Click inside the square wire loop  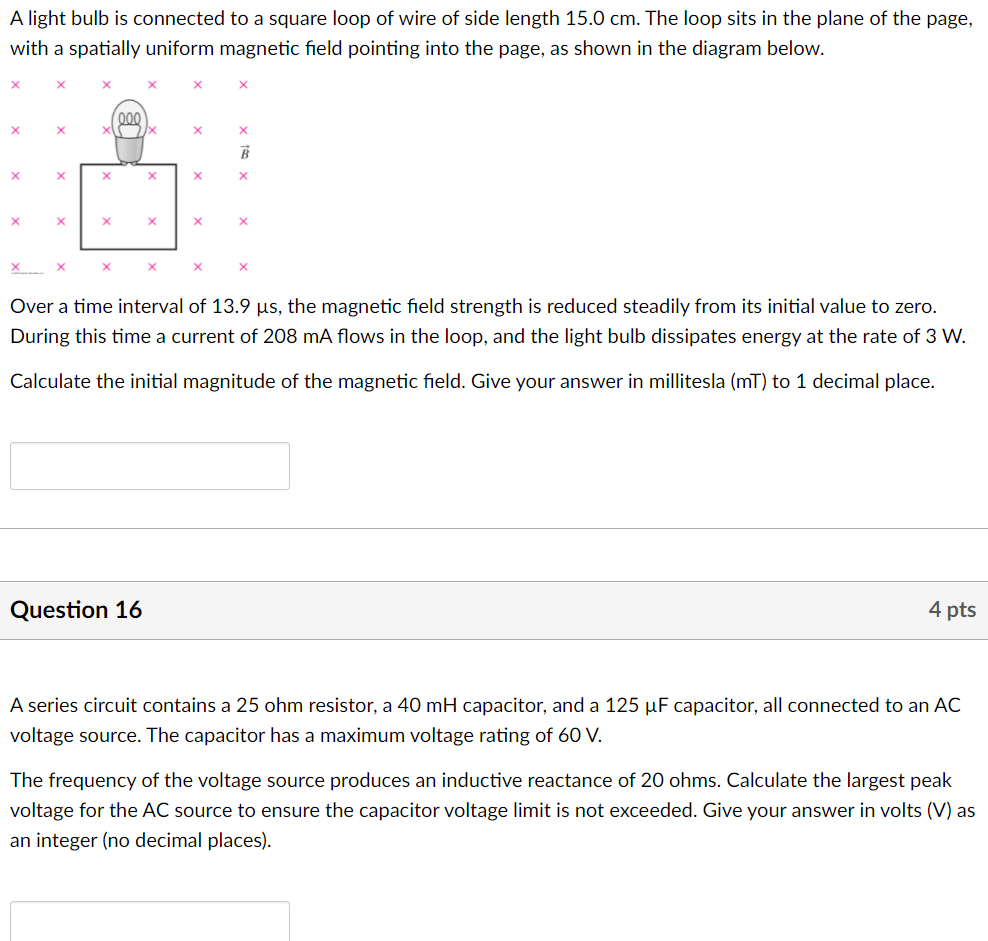click(129, 207)
